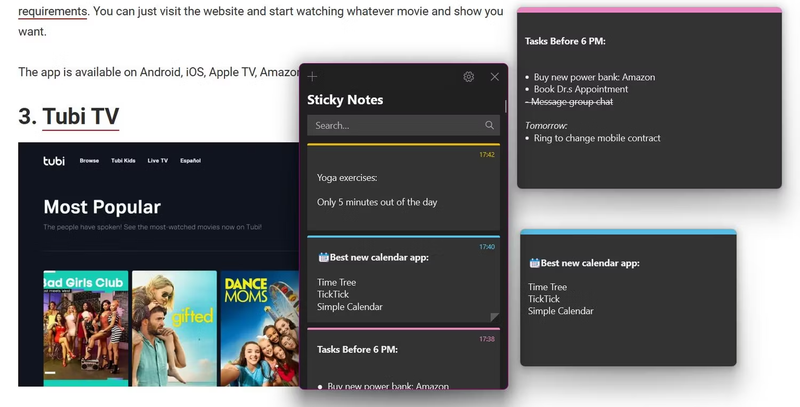Click 'Simple Calendar' in the blue open note
This screenshot has height=407, width=800.
(561, 311)
